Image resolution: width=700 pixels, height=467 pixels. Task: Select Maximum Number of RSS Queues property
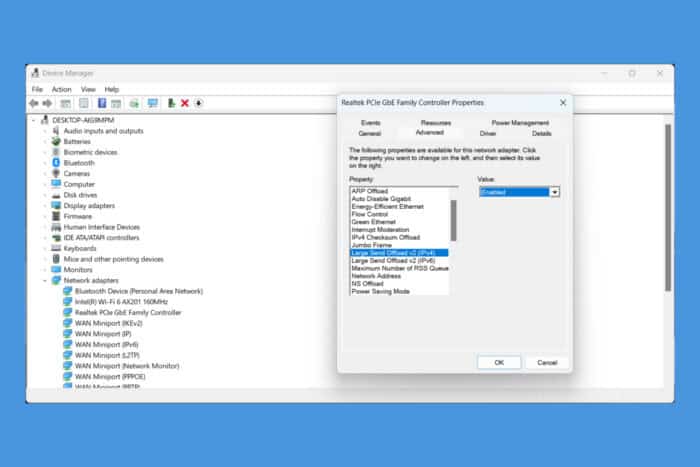(x=399, y=268)
